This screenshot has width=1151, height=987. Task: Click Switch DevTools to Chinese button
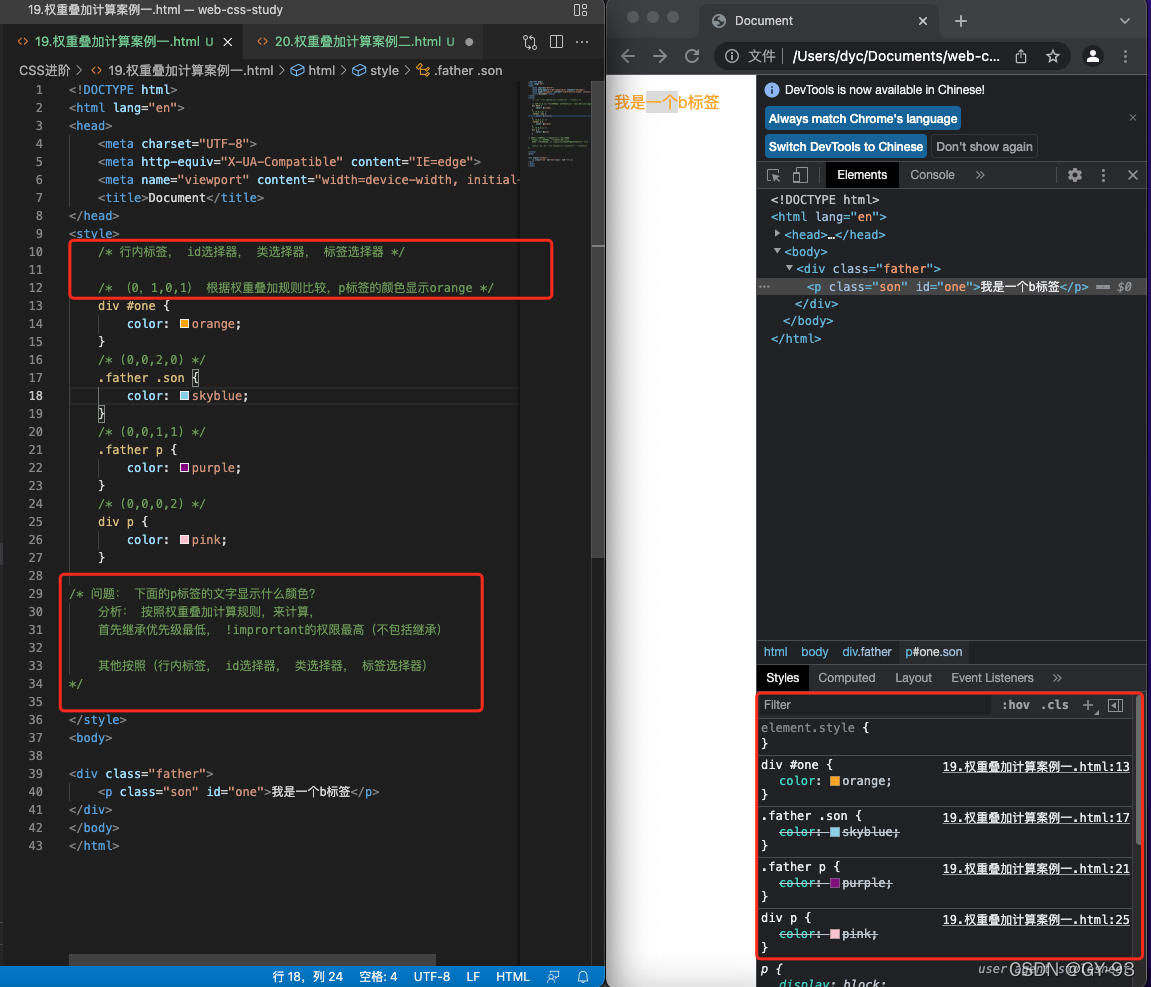pyautogui.click(x=846, y=147)
